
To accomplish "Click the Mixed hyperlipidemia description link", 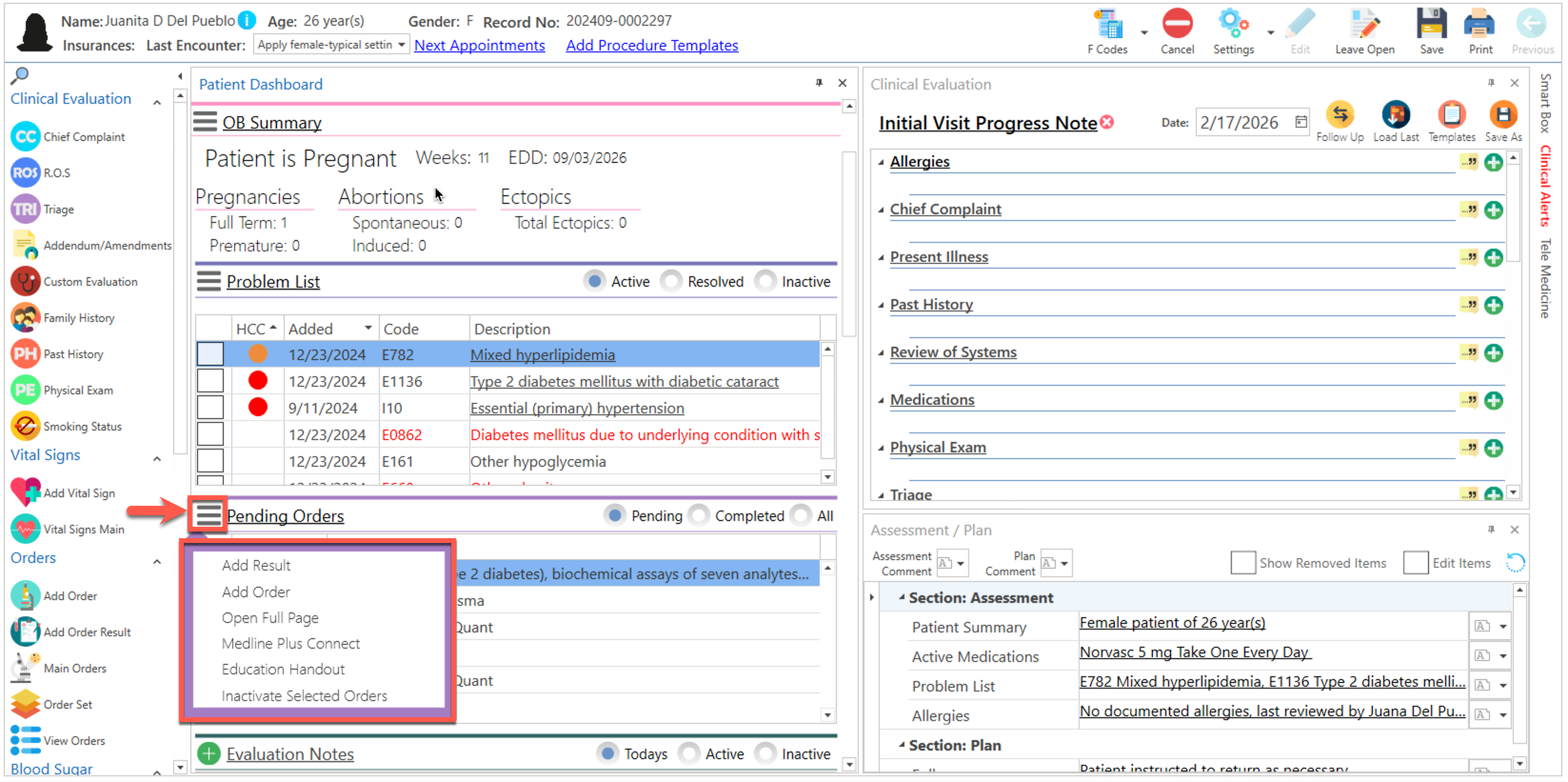I will 542,354.
